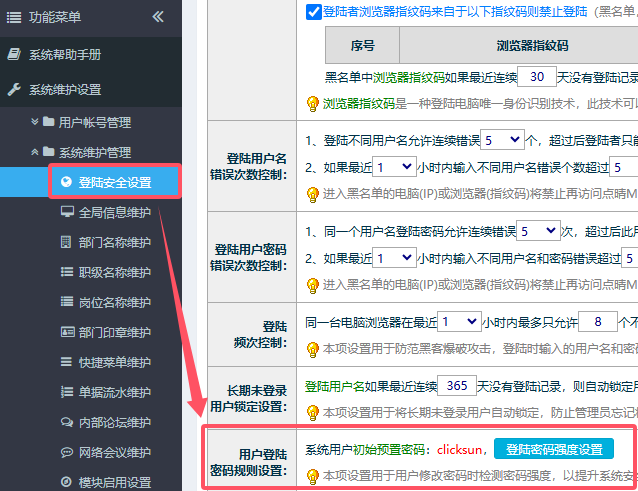This screenshot has width=638, height=491.
Task: Click lightbulb tip icon beside 浏览器指纹码是一种
Action: 312,104
